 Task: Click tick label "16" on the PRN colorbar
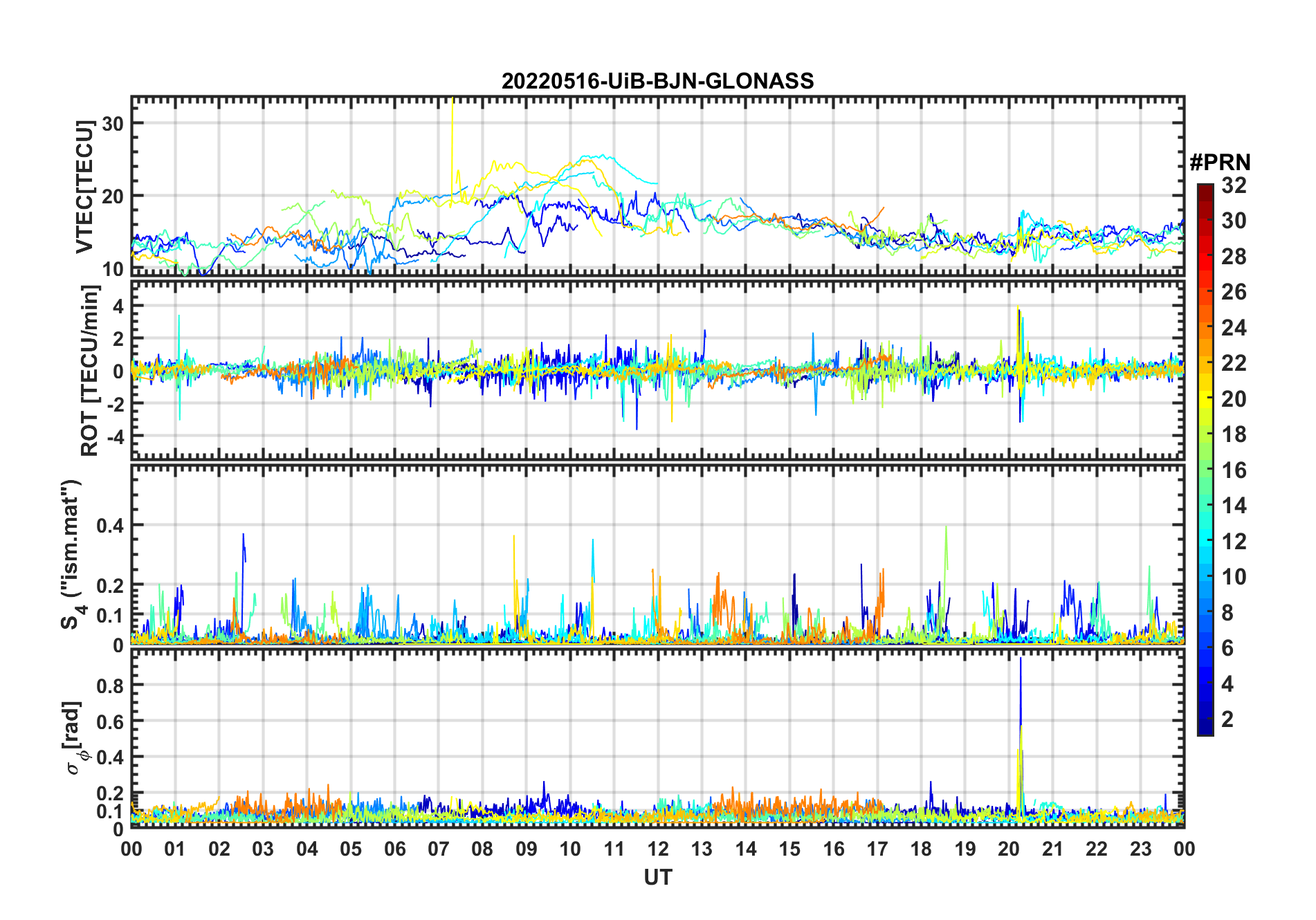[x=1234, y=470]
